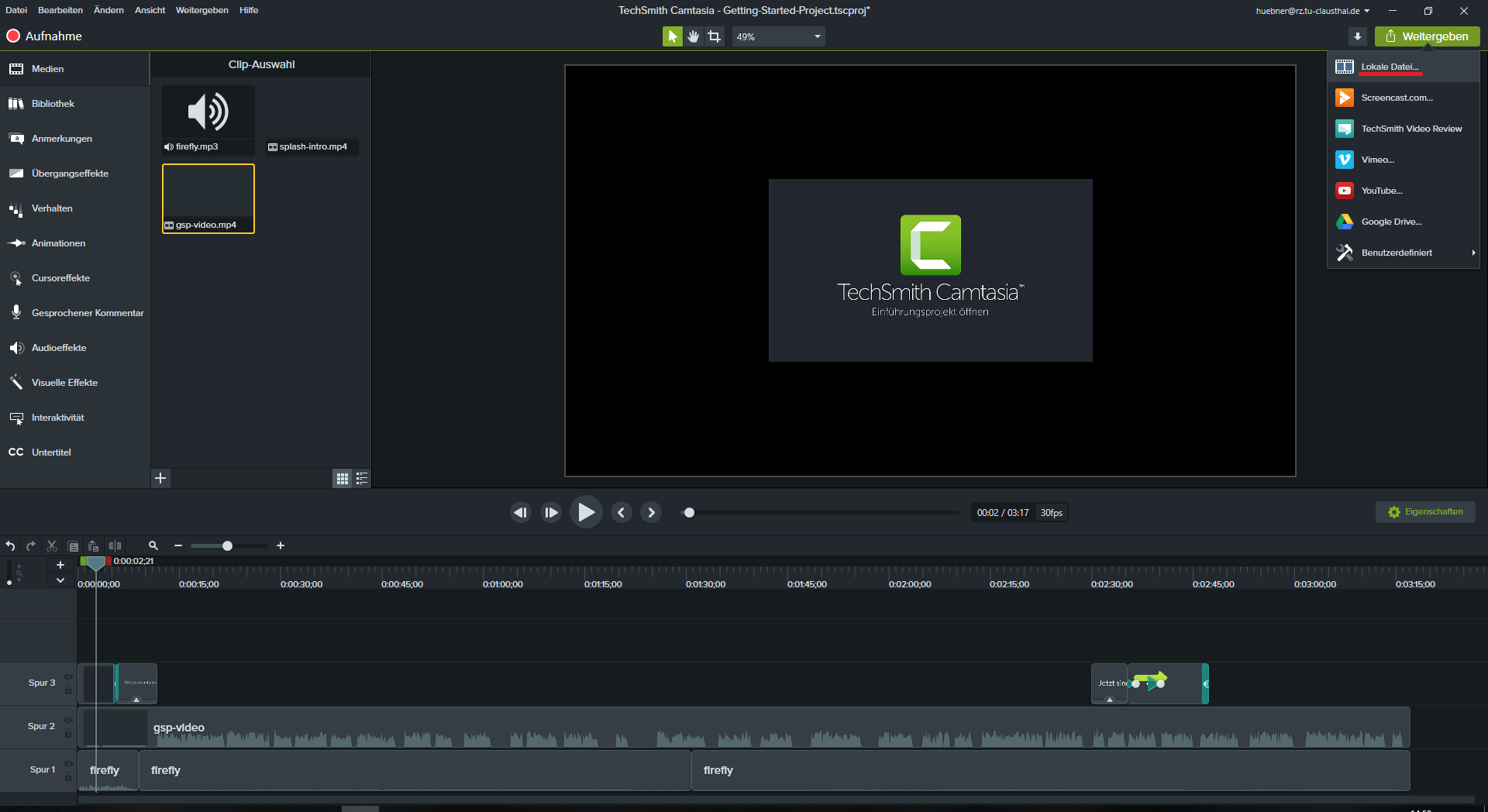Open the canvas zoom 49% dropdown

778,36
